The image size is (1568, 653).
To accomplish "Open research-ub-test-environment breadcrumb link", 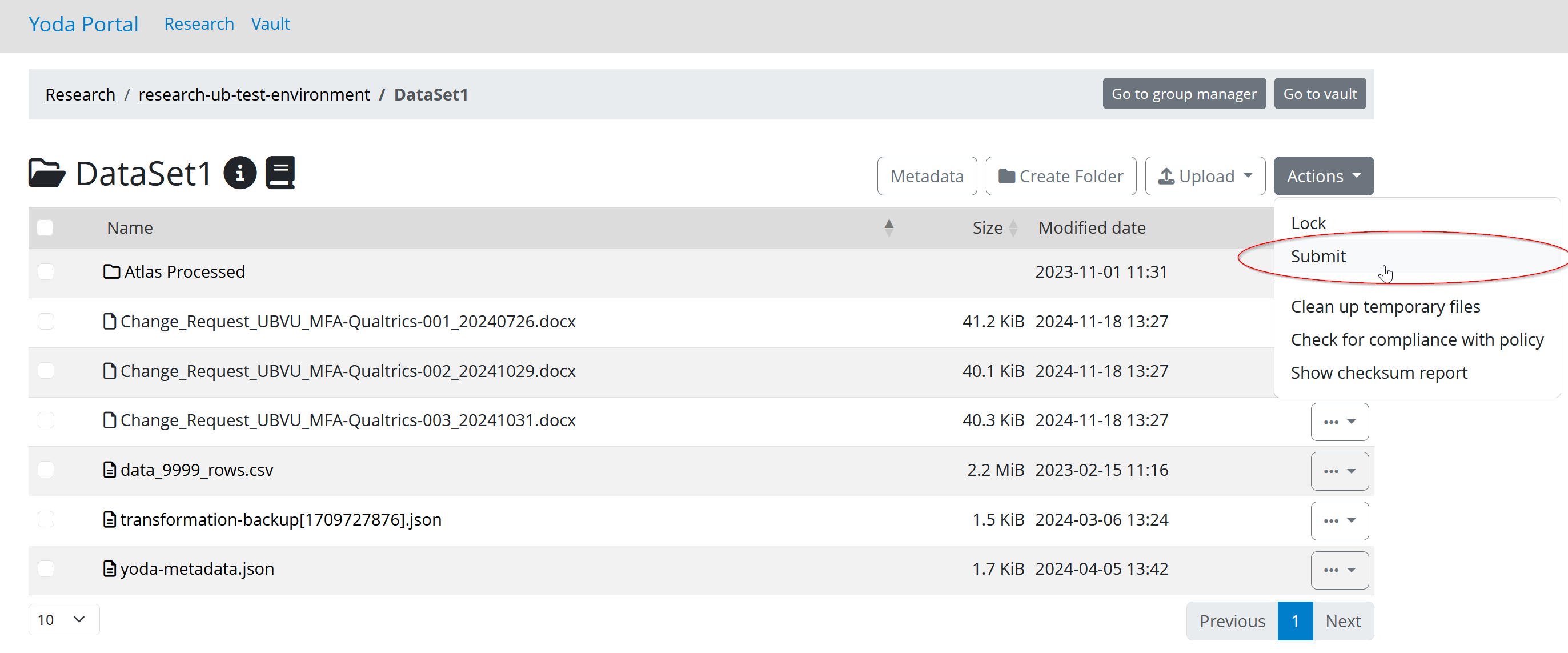I will pyautogui.click(x=254, y=94).
